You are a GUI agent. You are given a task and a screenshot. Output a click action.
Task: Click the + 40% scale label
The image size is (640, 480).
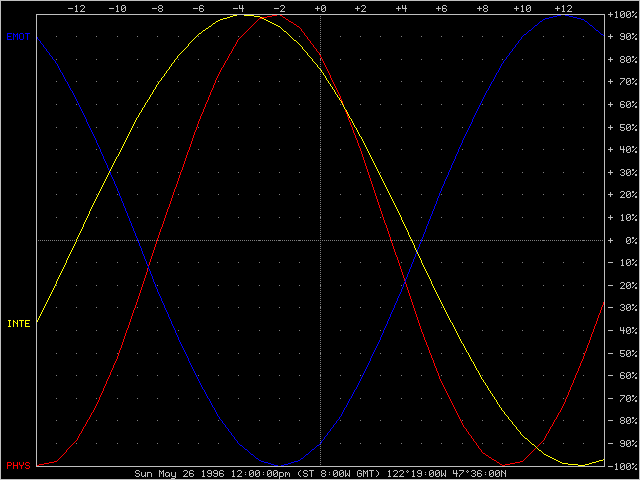point(622,150)
